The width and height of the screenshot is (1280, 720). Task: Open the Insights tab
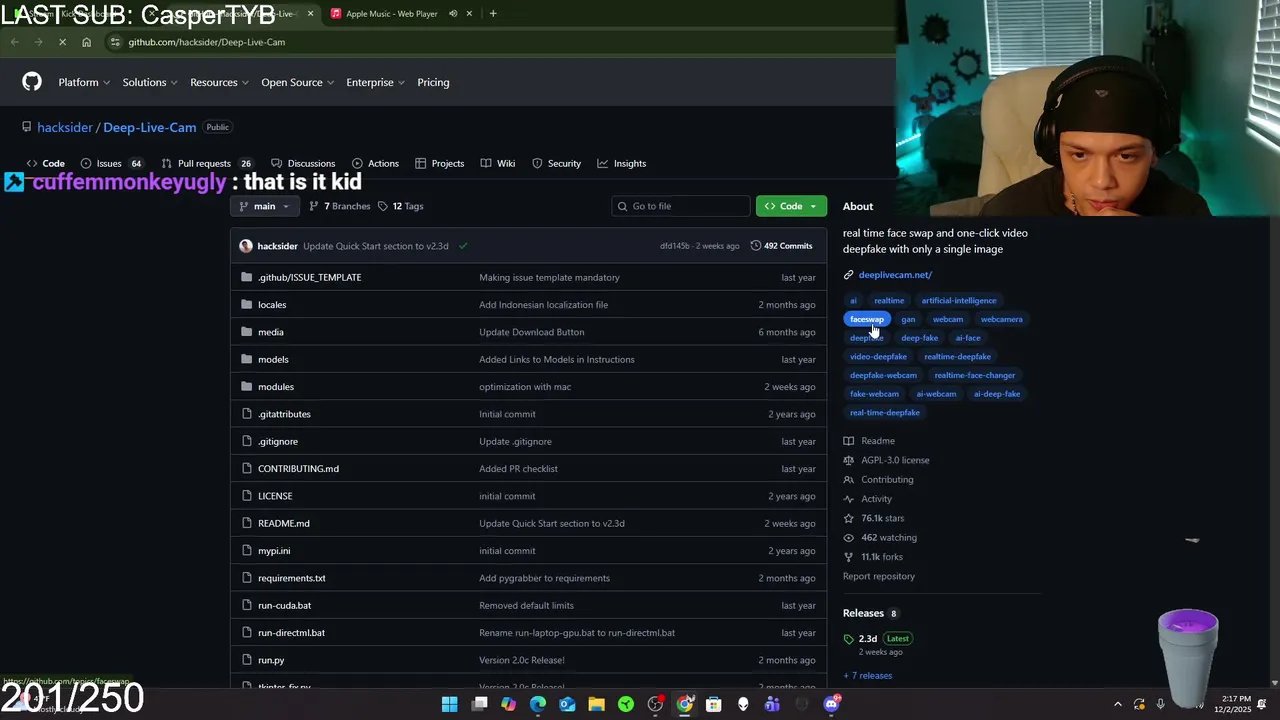(x=622, y=163)
